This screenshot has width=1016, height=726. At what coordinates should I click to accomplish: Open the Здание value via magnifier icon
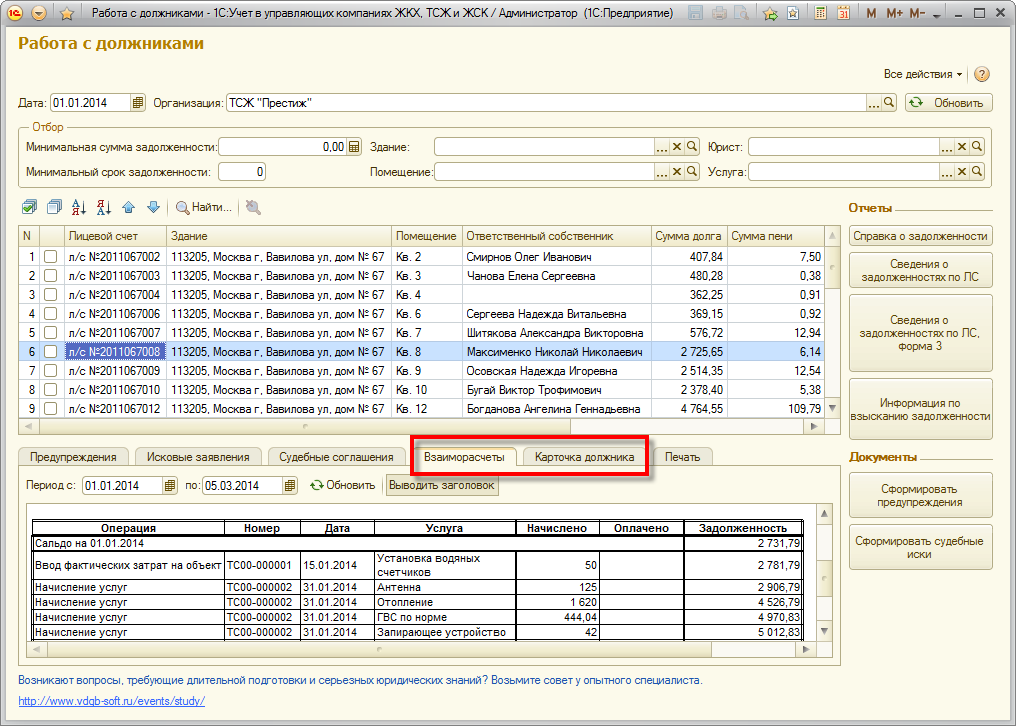pos(692,147)
